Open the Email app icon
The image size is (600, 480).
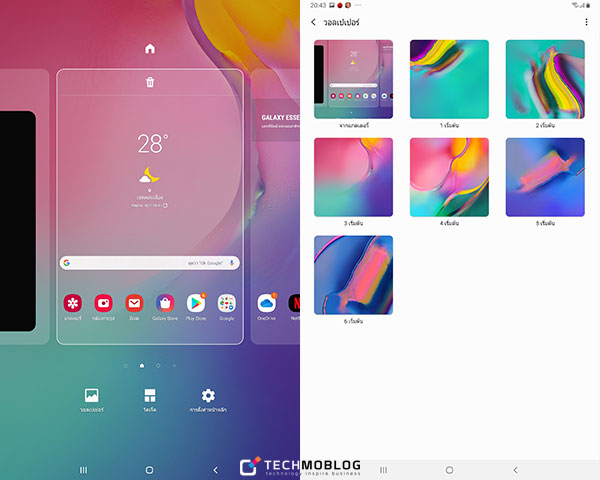(x=134, y=304)
